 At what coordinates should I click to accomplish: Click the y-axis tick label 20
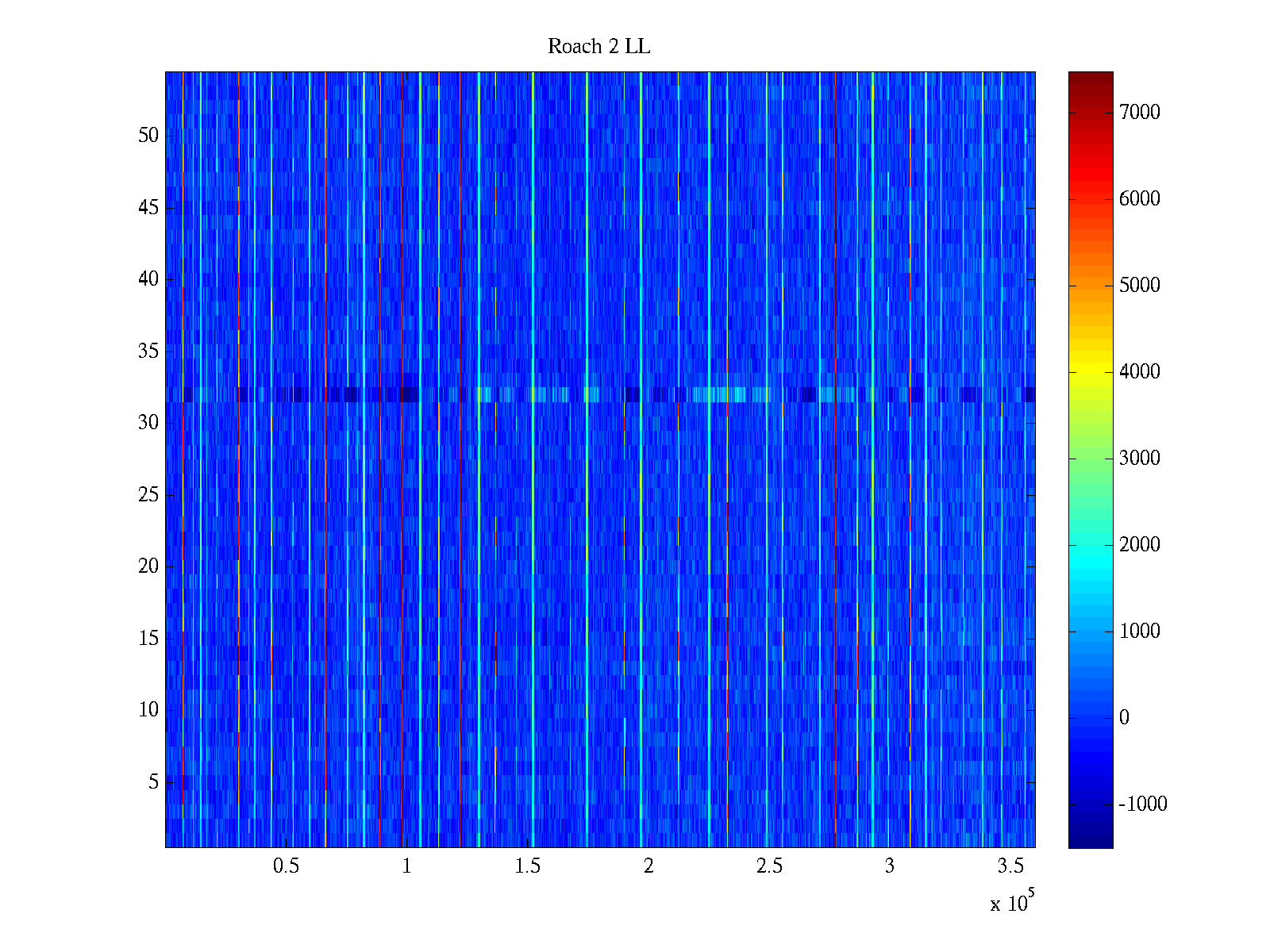(x=148, y=566)
